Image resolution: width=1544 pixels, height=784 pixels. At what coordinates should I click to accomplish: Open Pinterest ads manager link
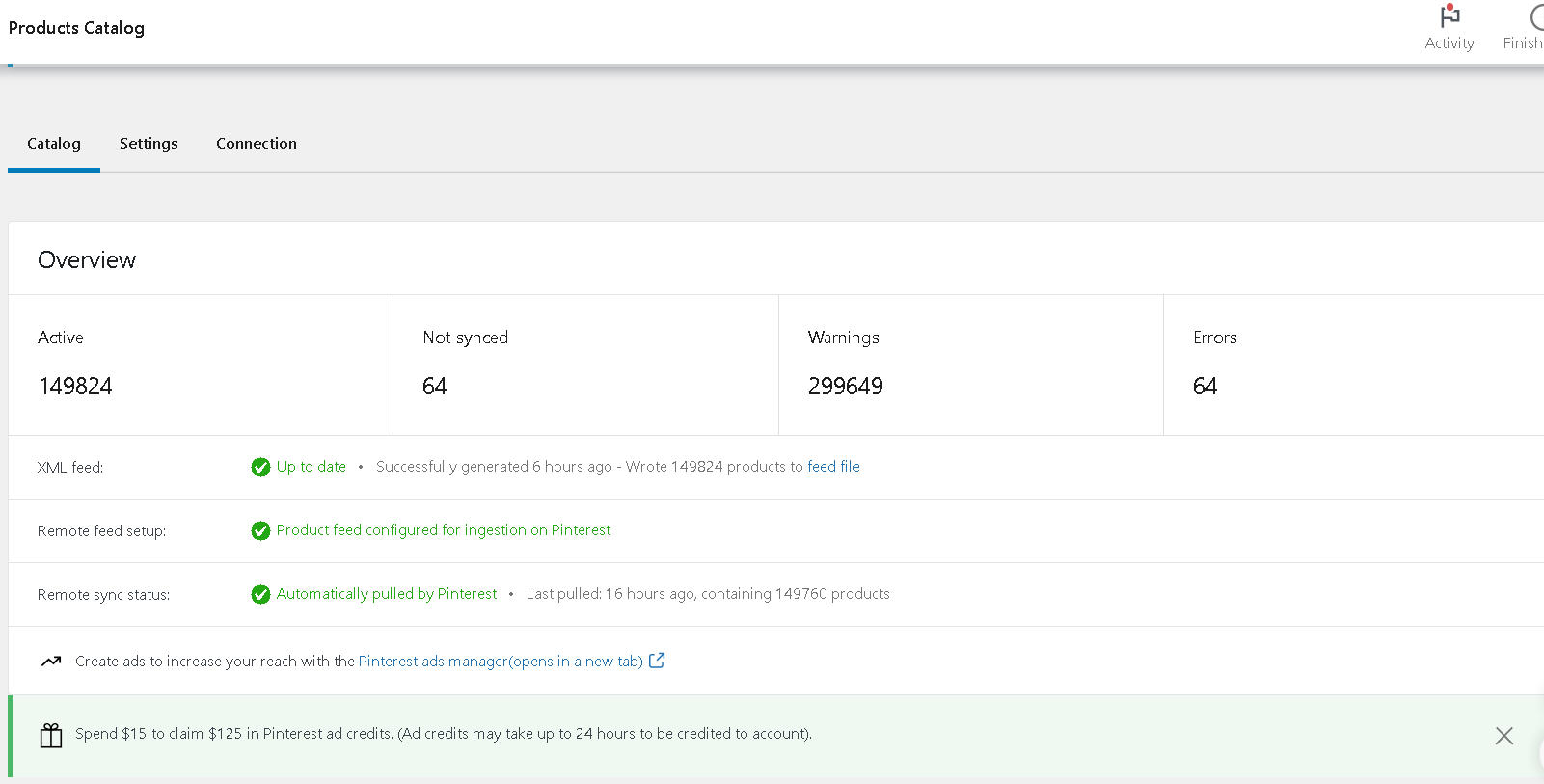click(x=500, y=662)
